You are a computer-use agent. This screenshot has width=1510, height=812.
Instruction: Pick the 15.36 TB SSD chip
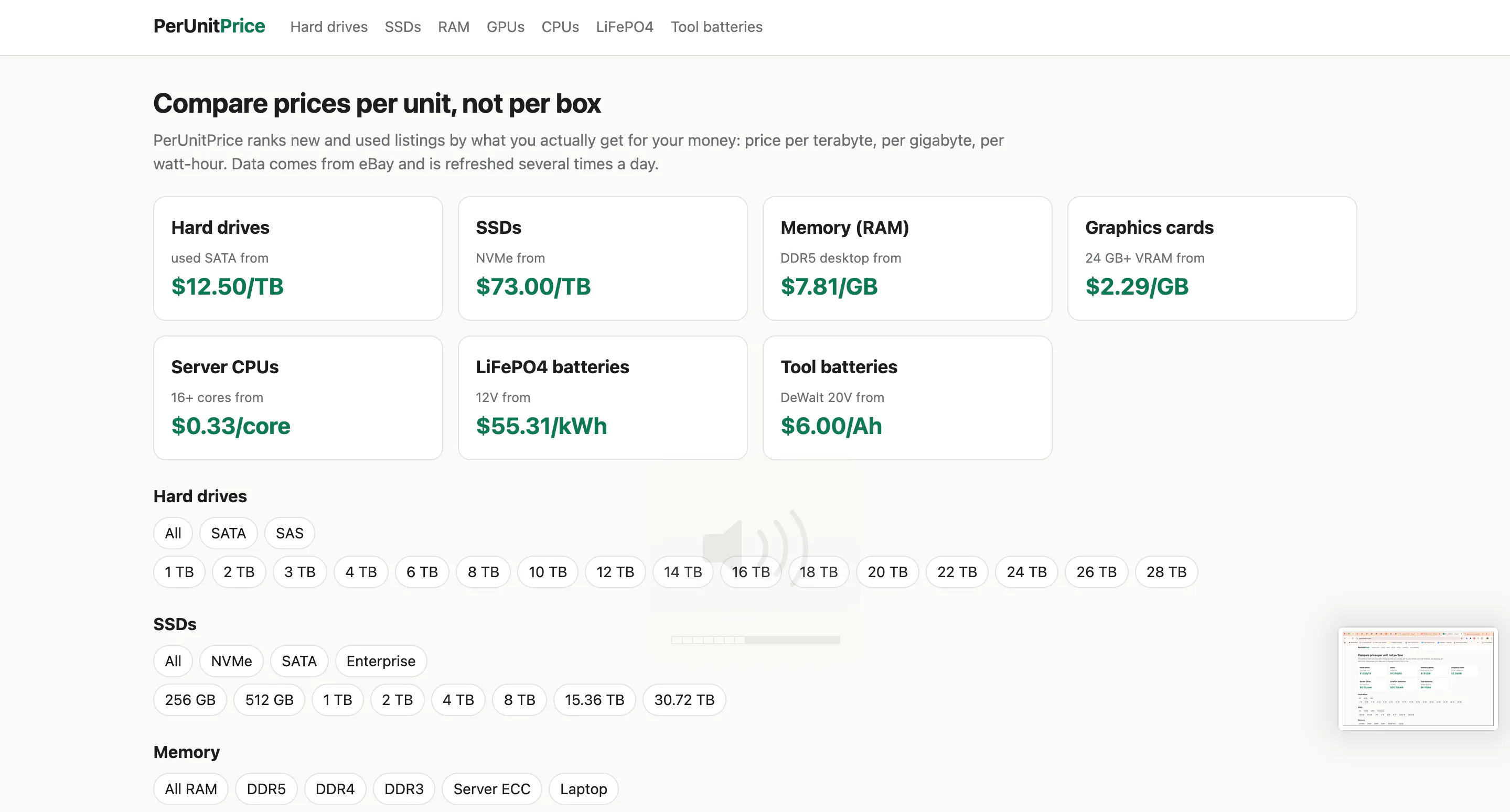594,699
